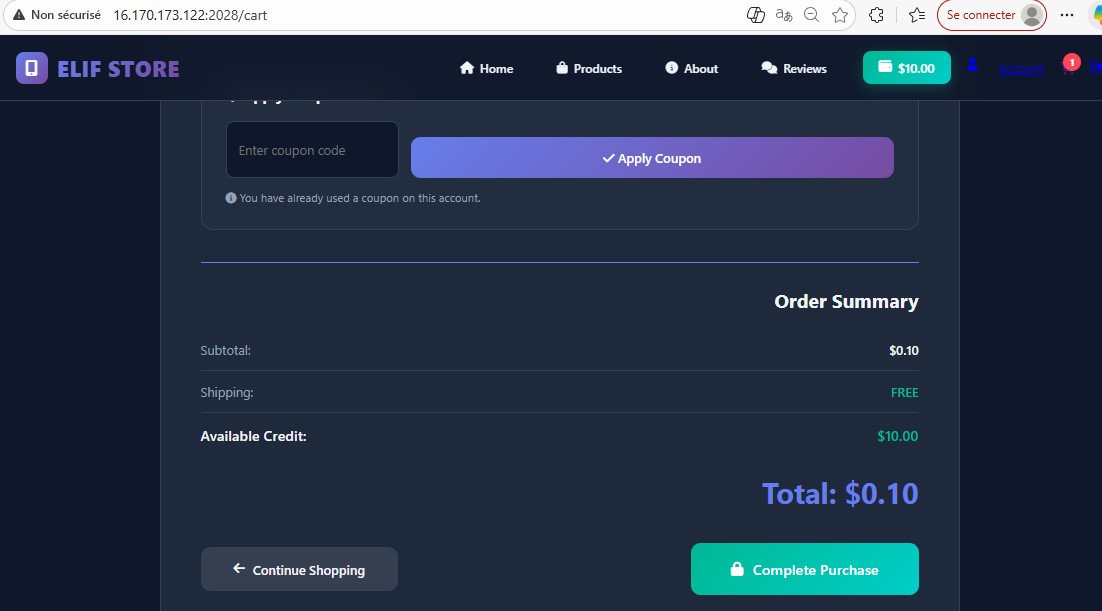Select the FREE shipping value
Screen dimensions: 1102x611
pyautogui.click(x=905, y=392)
